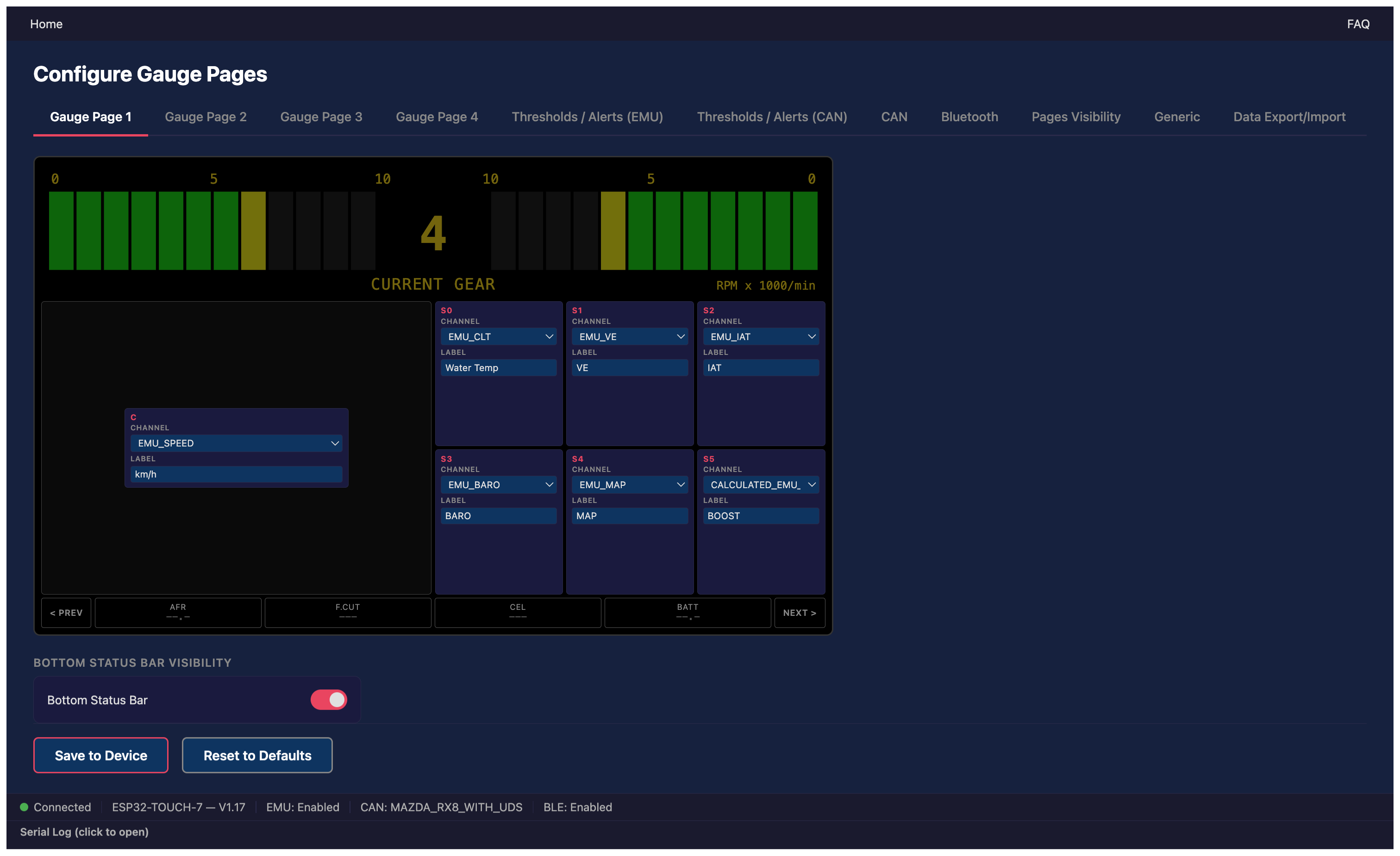1400x856 pixels.
Task: Open Thresholds / Alerts (CAN) tab
Action: click(772, 117)
